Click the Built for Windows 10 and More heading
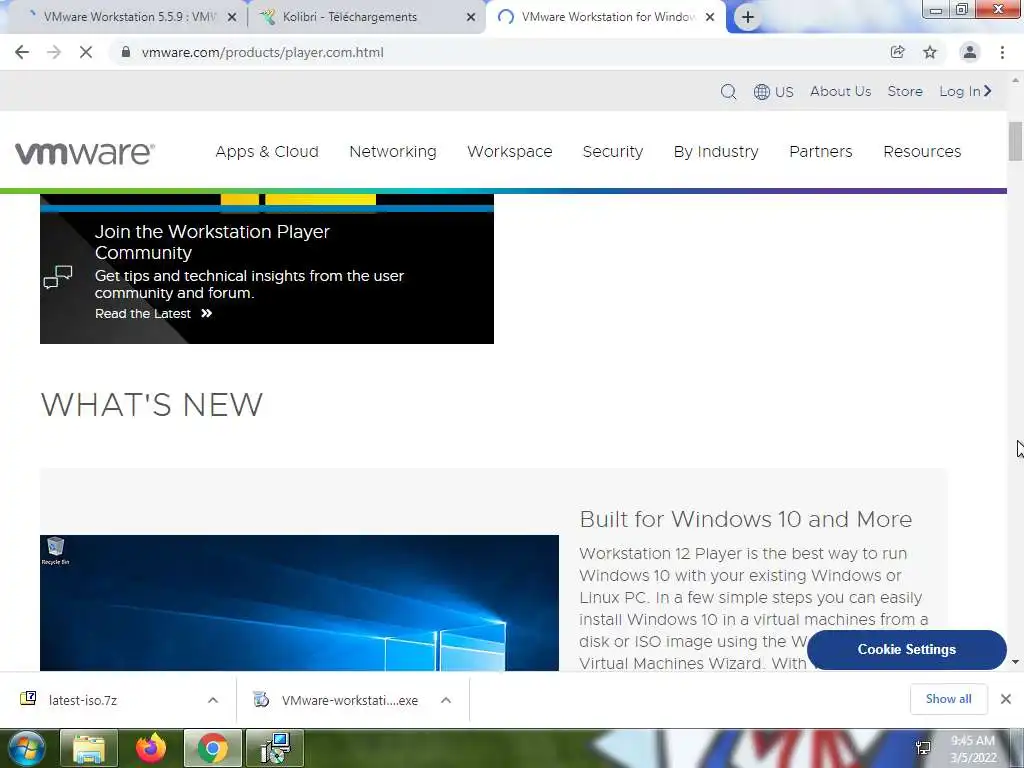Screen dimensions: 1024x768 click(x=745, y=519)
